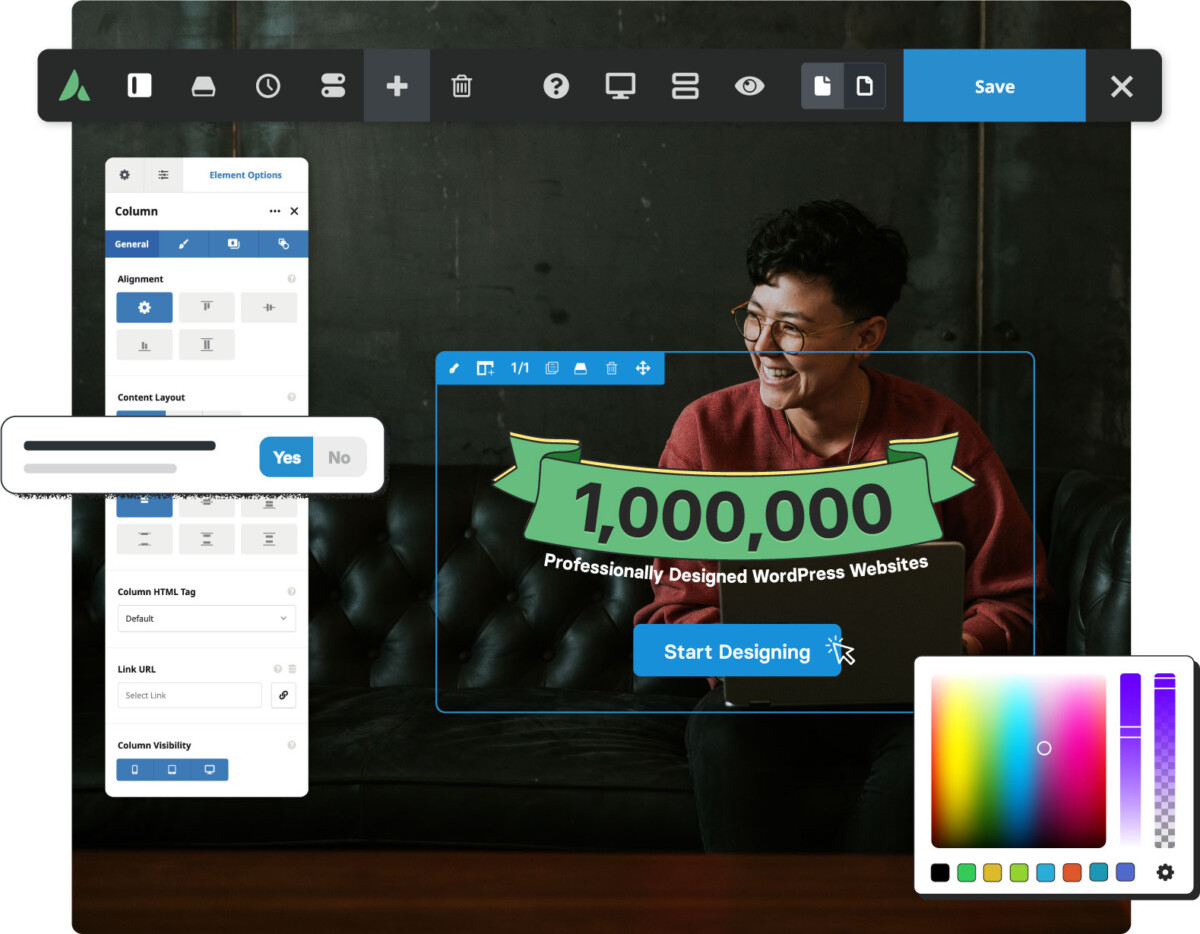1200x934 pixels.
Task: Open revision history via the clock icon
Action: 268,86
